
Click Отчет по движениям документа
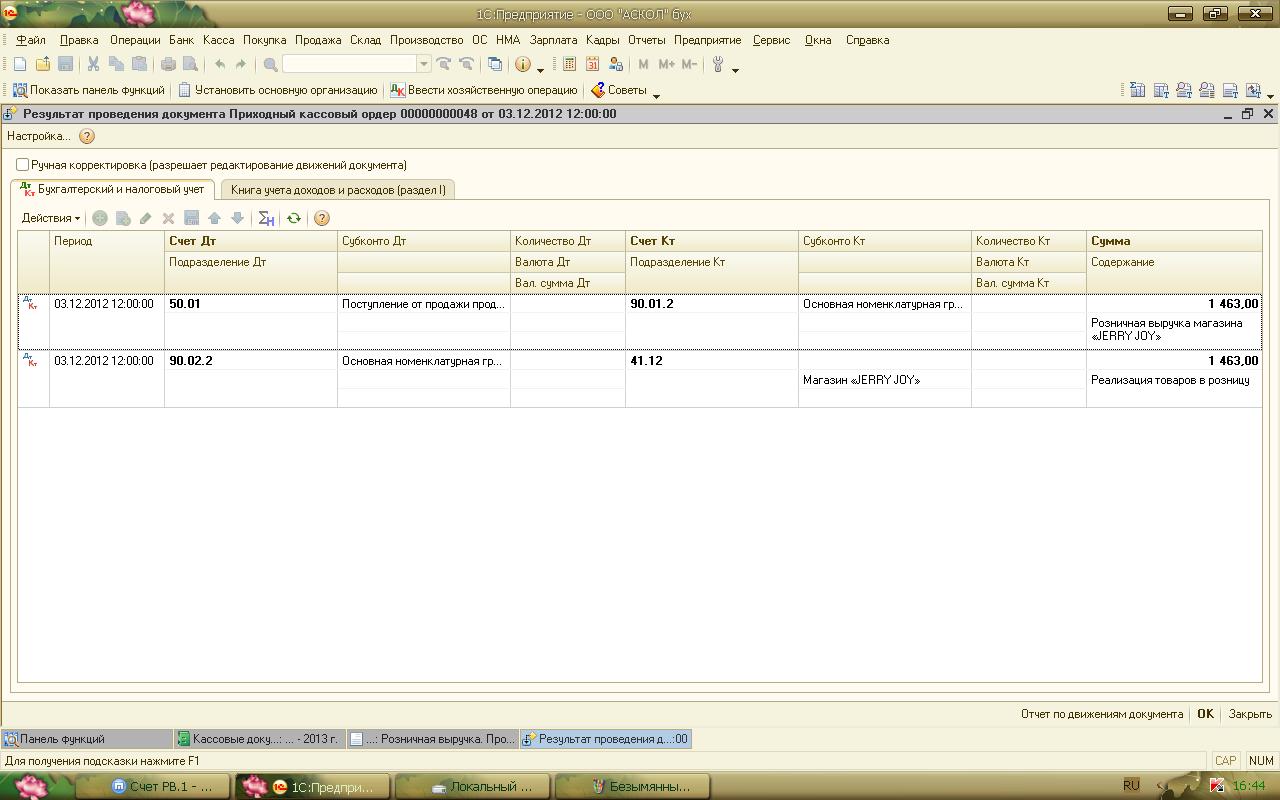point(1102,714)
